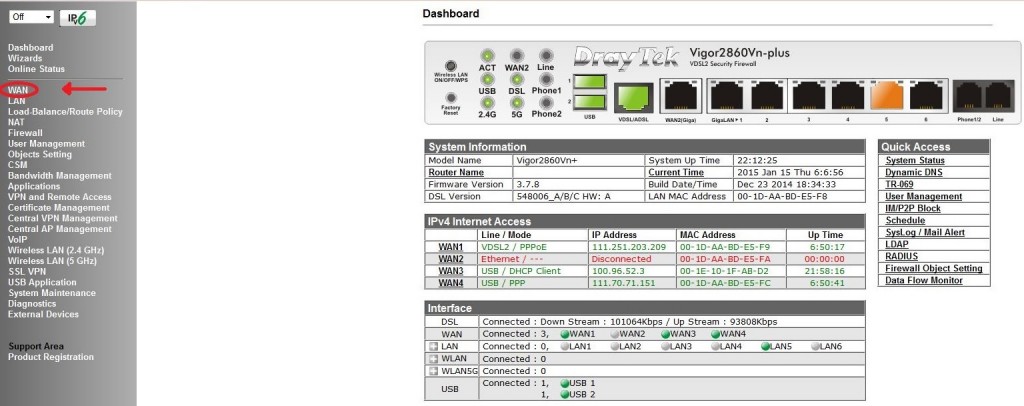The height and width of the screenshot is (406, 1024).
Task: Expand the LAN interface row
Action: [x=433, y=346]
